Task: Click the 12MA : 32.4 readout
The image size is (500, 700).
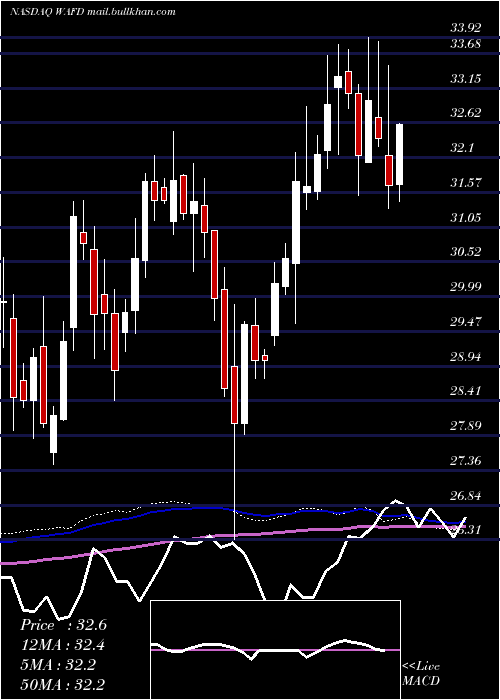Action: click(63, 645)
